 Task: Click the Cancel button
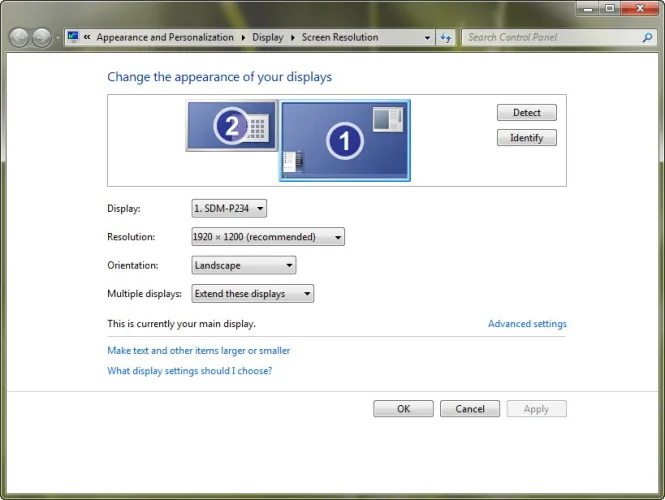(470, 409)
